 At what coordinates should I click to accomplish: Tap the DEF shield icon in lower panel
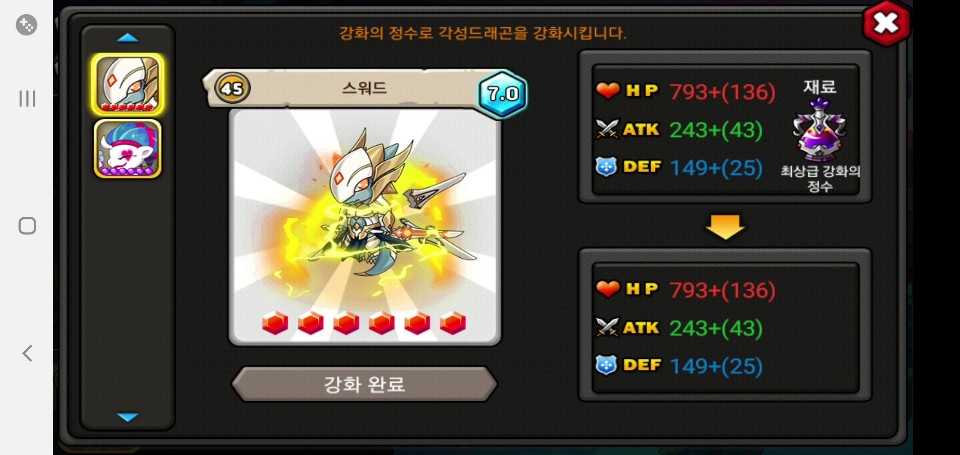click(606, 366)
